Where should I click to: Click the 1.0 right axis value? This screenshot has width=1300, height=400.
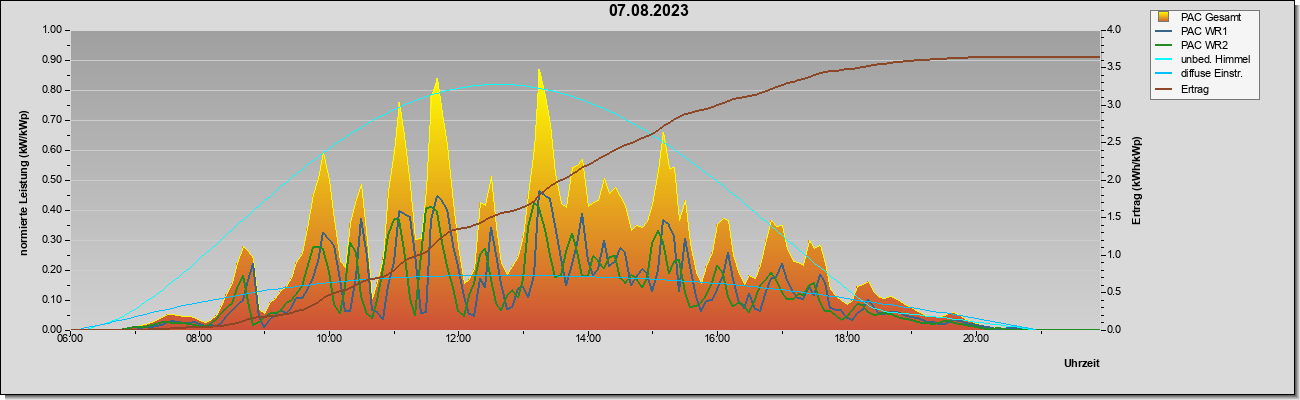[1115, 255]
